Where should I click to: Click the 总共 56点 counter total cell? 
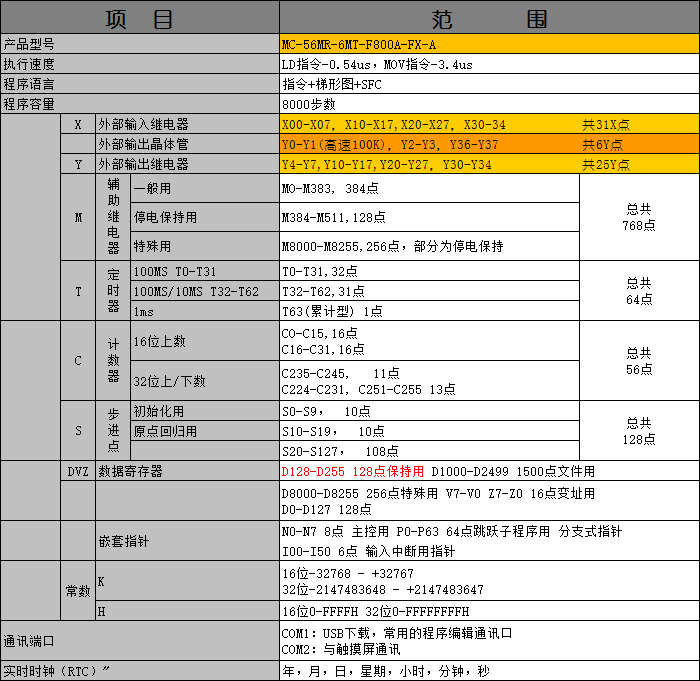pyautogui.click(x=639, y=361)
